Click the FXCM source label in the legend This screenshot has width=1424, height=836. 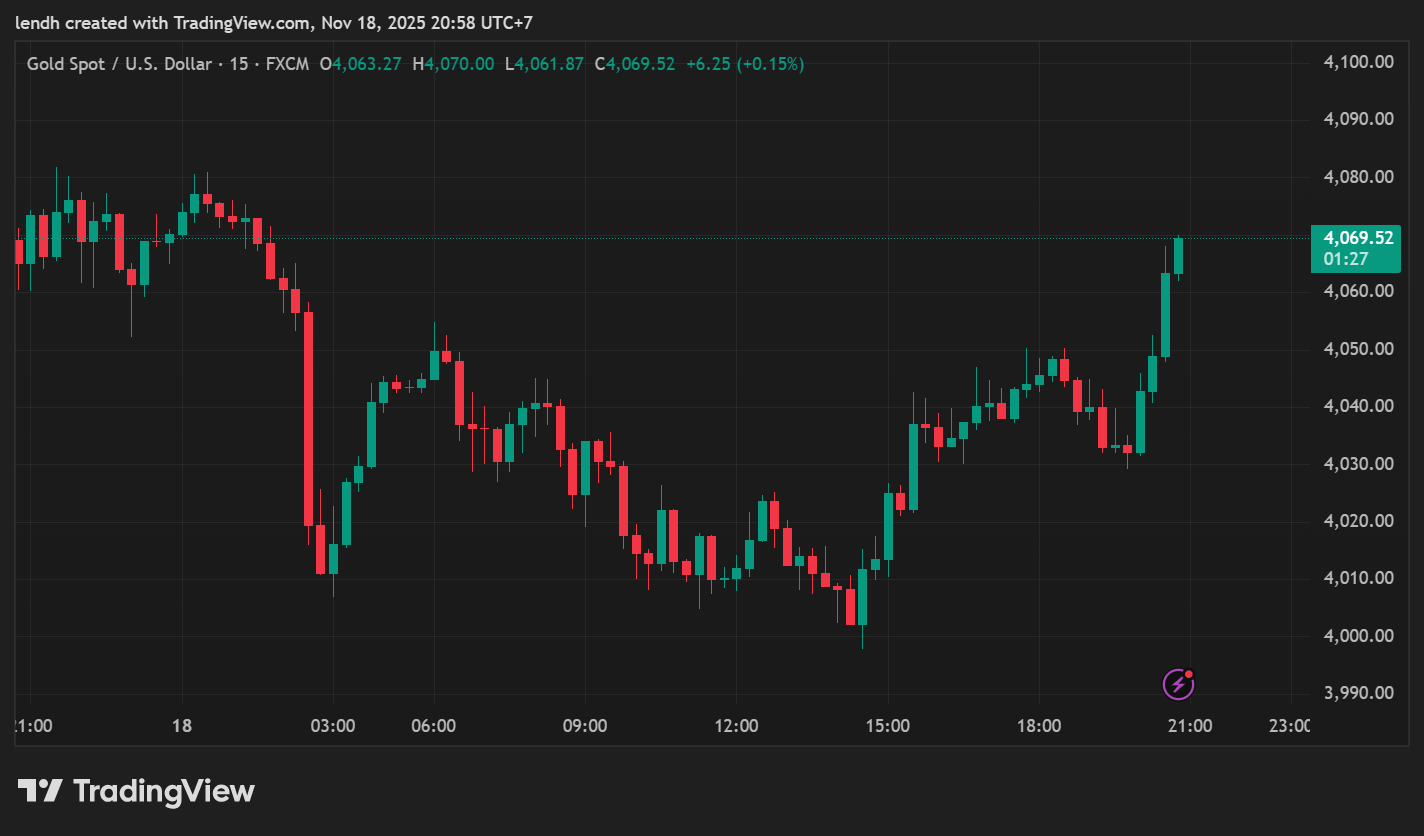pos(286,64)
